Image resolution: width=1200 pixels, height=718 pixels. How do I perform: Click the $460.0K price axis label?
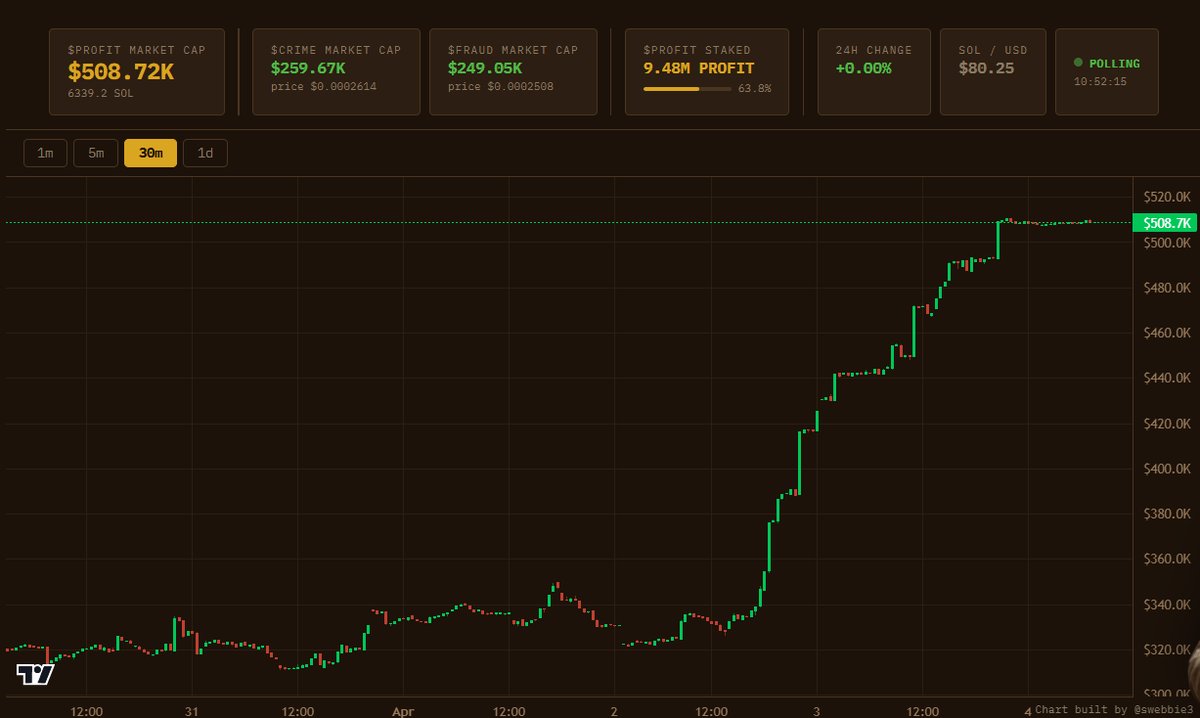(1167, 333)
